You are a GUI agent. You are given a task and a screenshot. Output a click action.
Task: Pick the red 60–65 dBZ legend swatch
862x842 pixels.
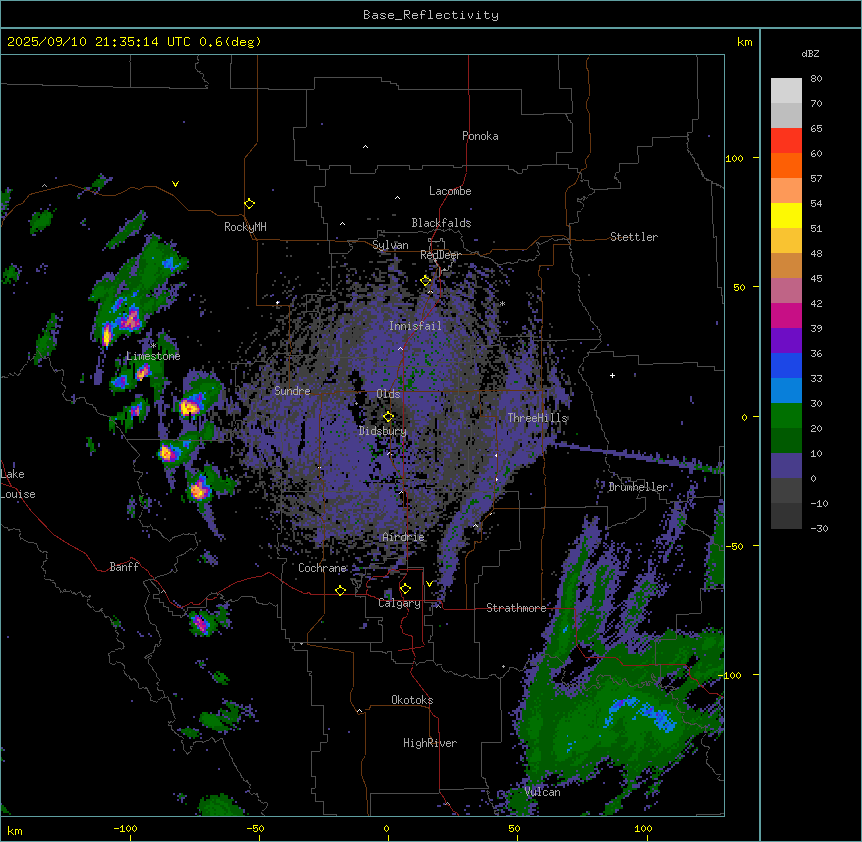click(x=786, y=141)
